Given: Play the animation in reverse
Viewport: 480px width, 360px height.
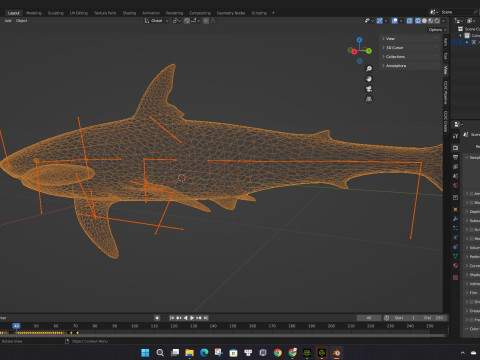Looking at the screenshot, I should (186, 318).
